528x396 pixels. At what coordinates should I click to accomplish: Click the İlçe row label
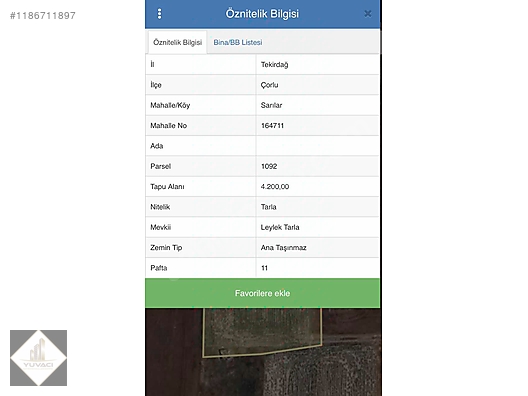[156, 85]
